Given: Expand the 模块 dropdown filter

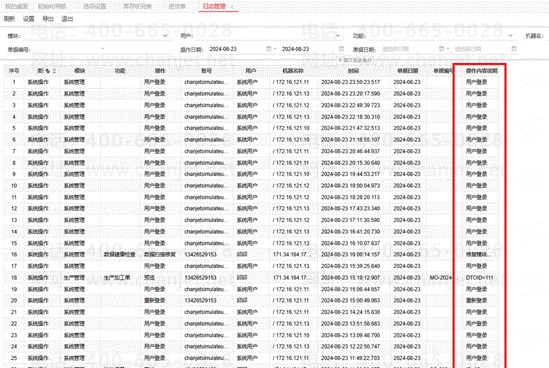Looking at the screenshot, I should 165,35.
